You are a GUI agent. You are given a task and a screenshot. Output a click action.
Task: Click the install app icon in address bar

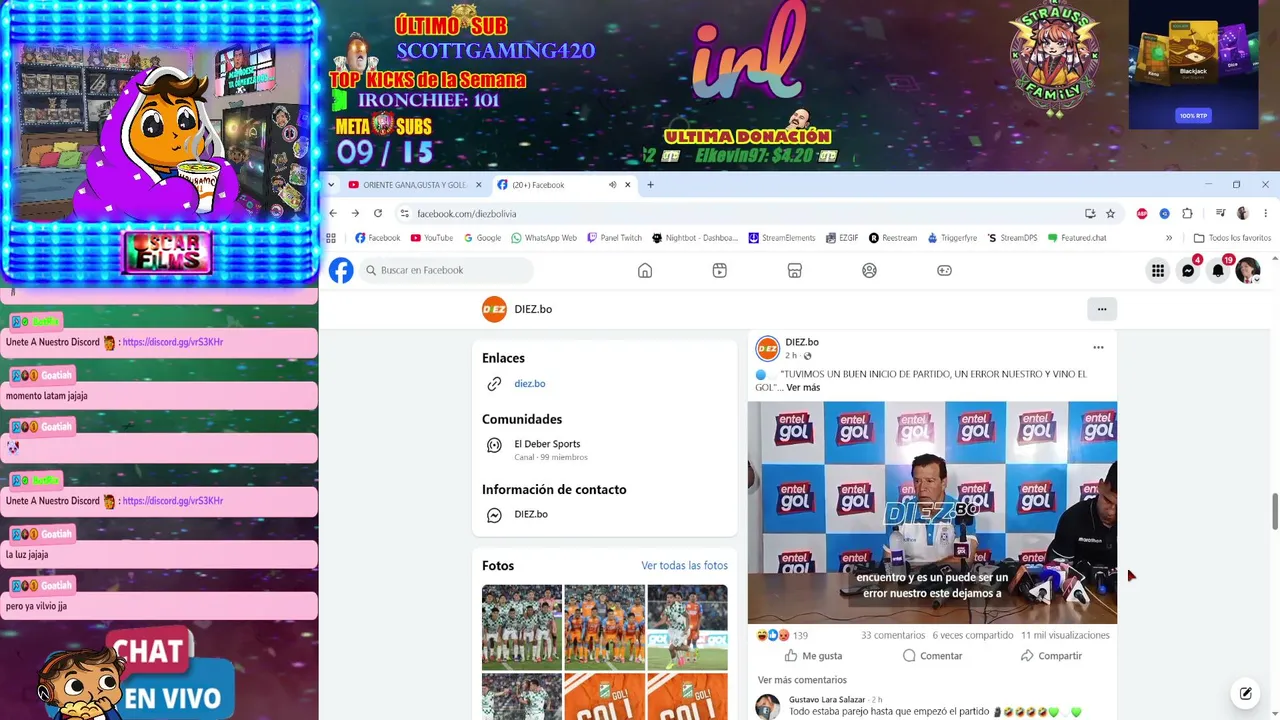click(x=1090, y=213)
